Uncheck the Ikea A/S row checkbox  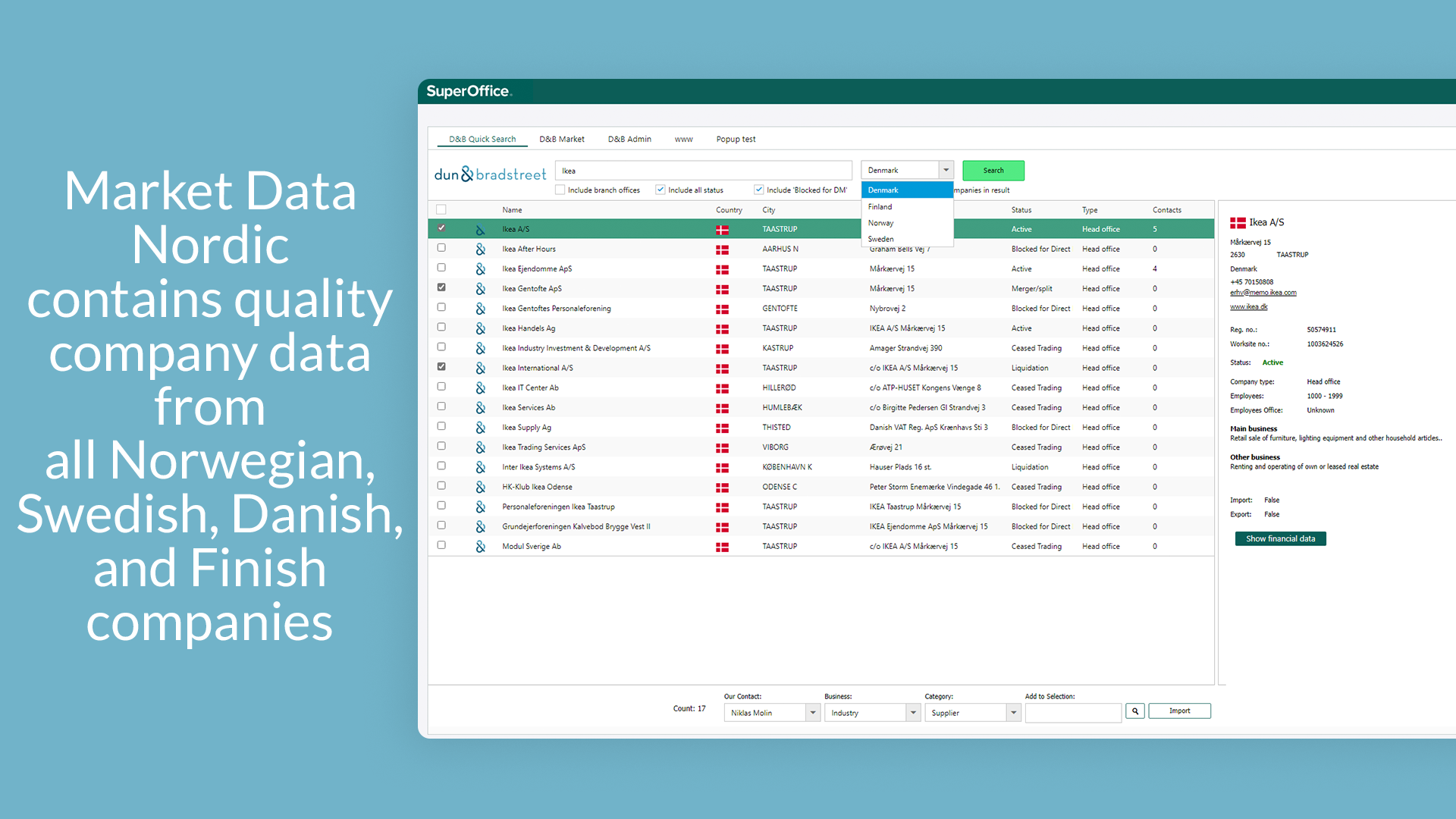(x=441, y=228)
